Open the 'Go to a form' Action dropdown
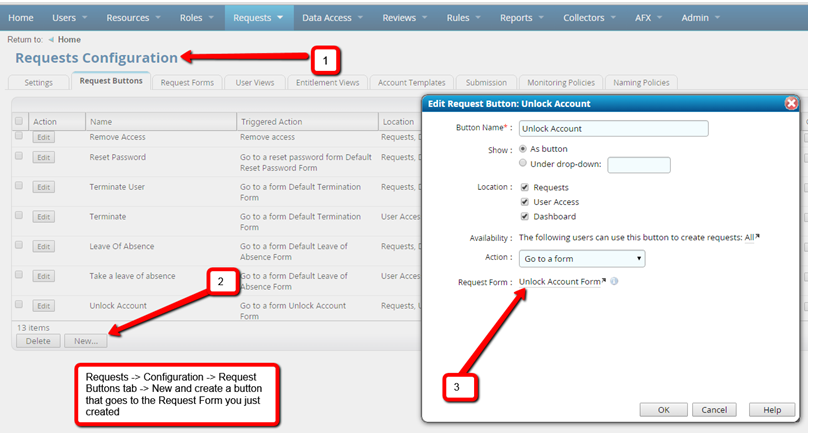This screenshot has height=436, width=813. click(x=581, y=259)
